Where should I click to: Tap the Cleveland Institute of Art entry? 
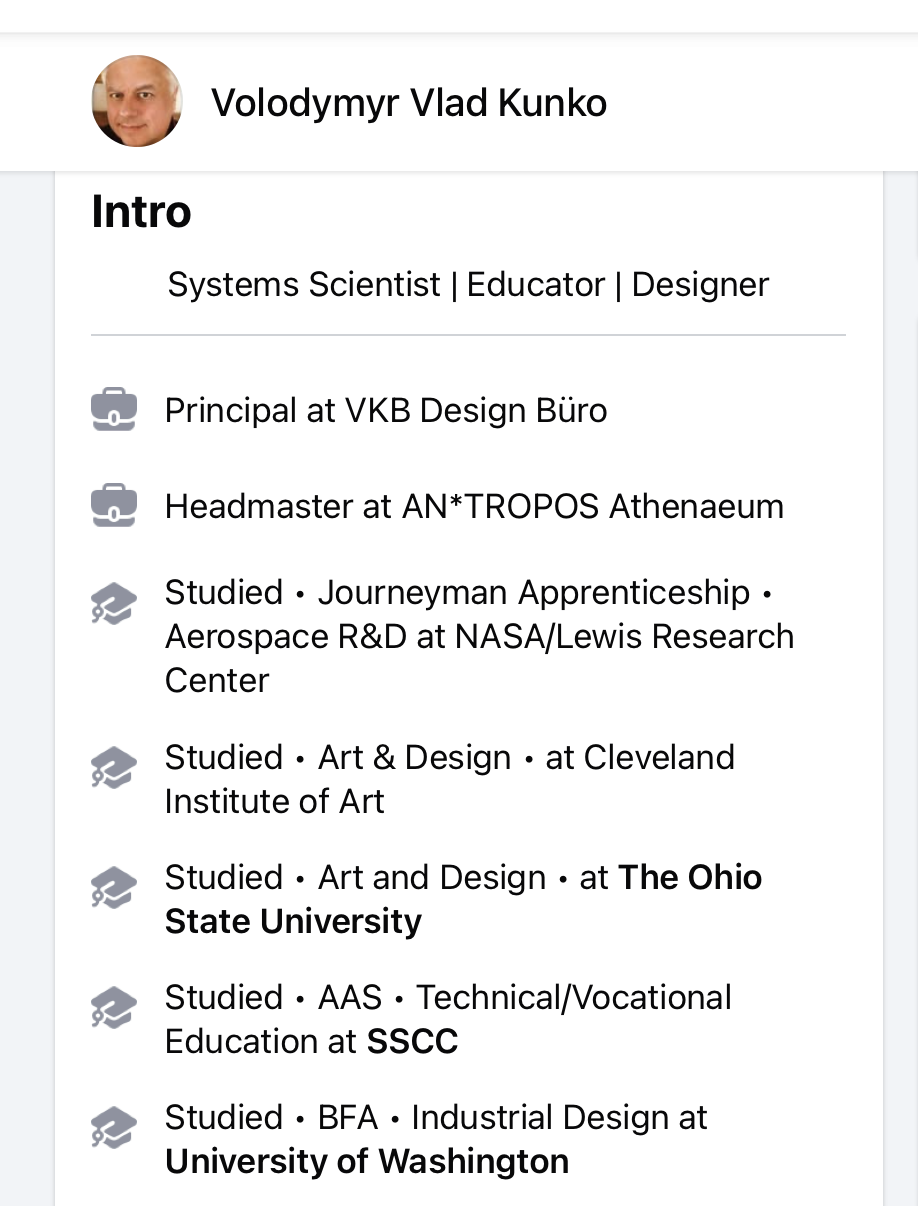(x=448, y=779)
